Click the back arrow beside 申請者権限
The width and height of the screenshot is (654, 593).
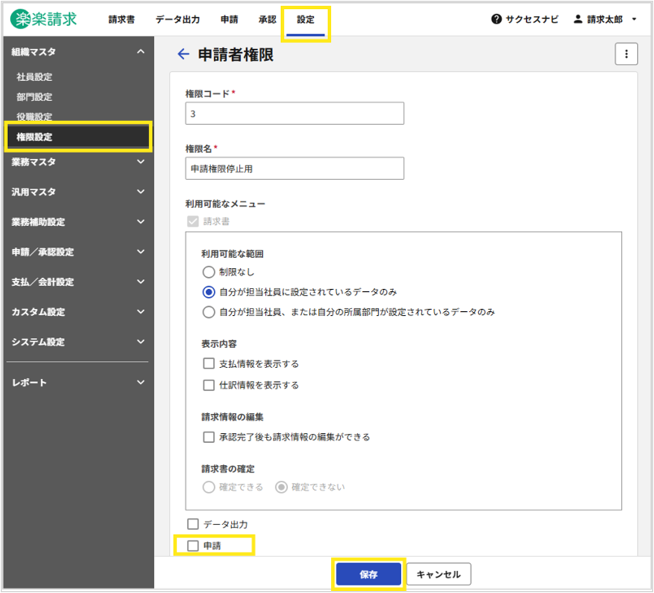click(182, 55)
